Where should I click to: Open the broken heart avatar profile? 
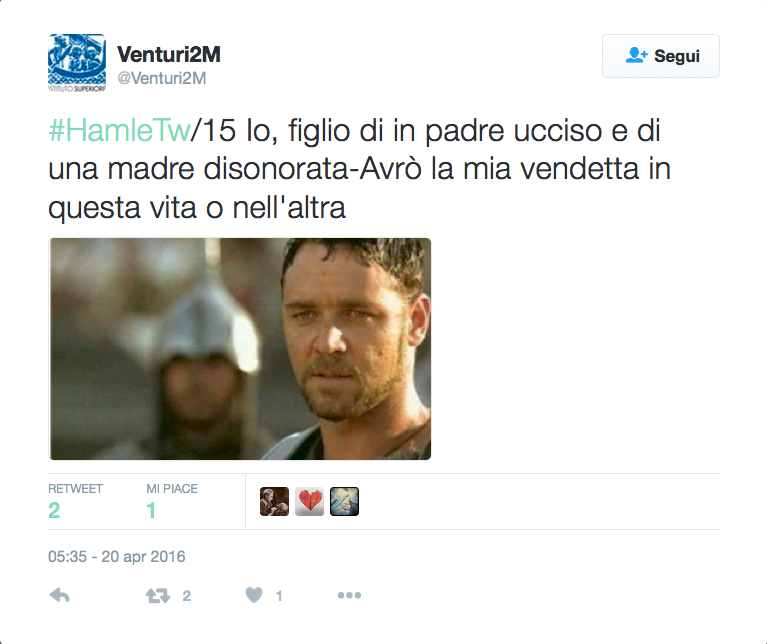pos(309,501)
